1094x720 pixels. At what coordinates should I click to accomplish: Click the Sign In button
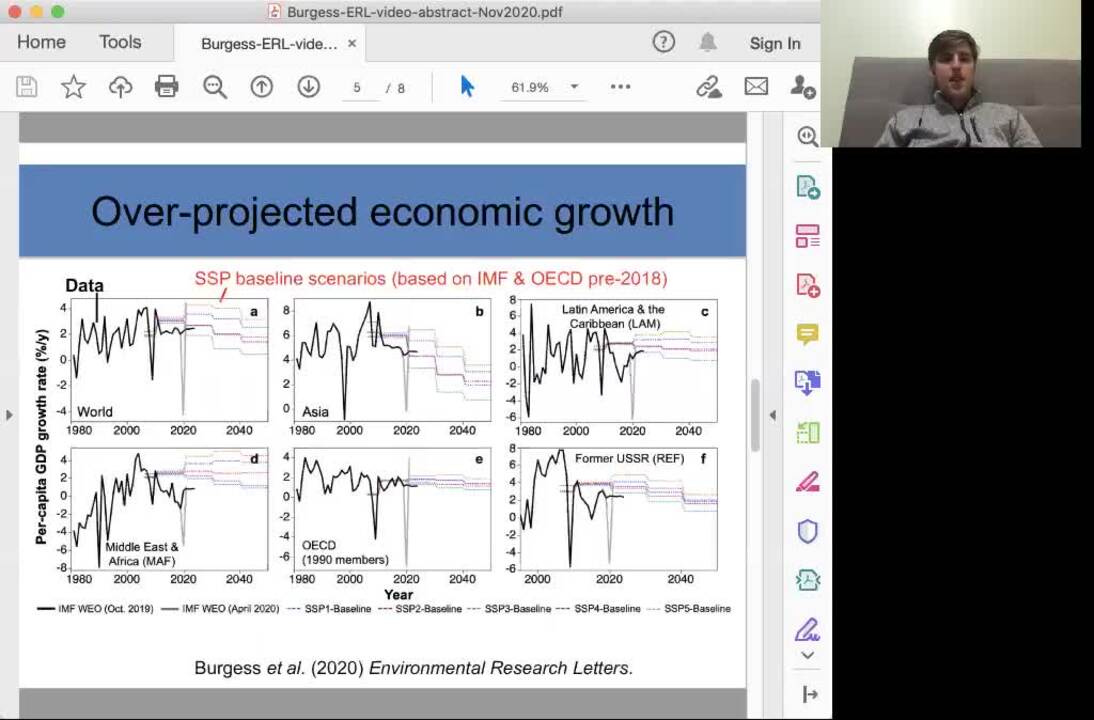click(x=774, y=43)
